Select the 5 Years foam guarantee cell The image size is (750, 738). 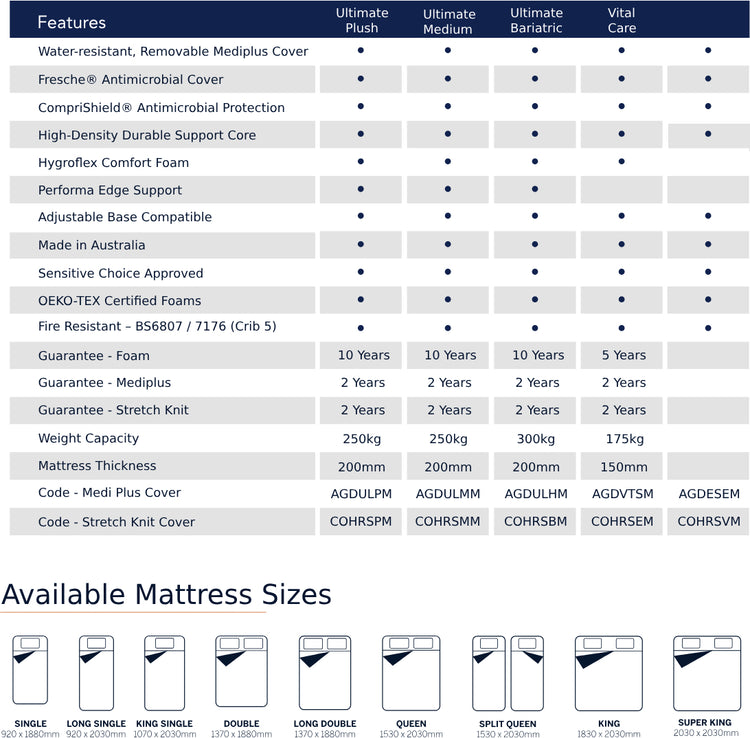622,355
